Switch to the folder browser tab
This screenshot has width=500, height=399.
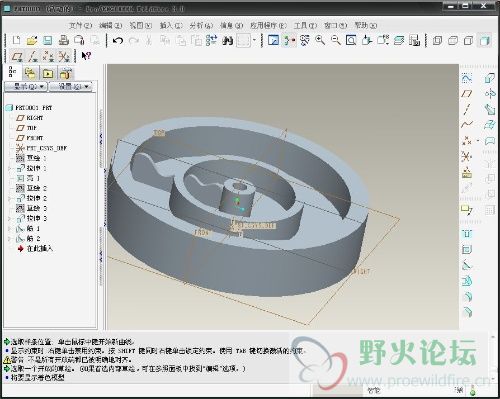30,73
